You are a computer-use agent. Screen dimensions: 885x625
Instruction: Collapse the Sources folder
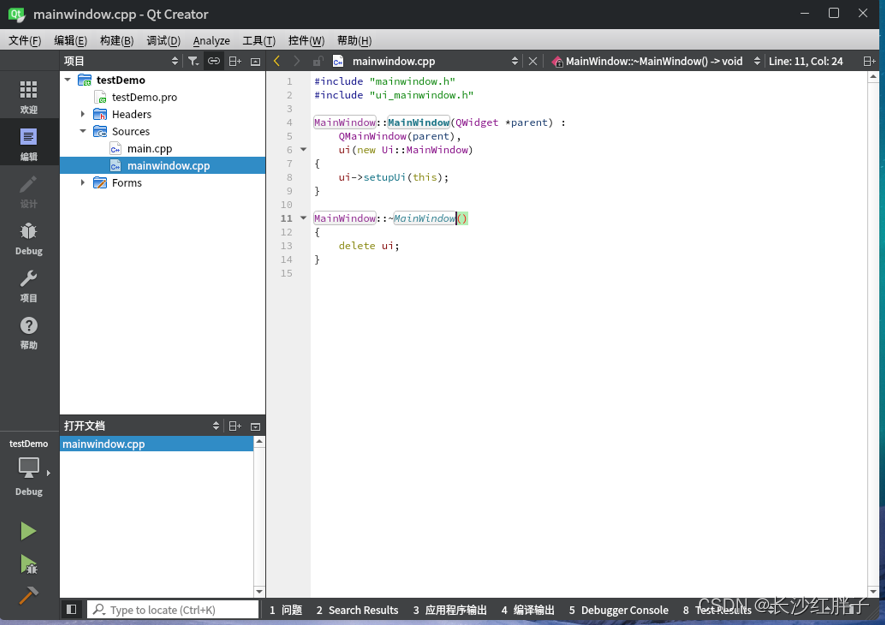(83, 131)
